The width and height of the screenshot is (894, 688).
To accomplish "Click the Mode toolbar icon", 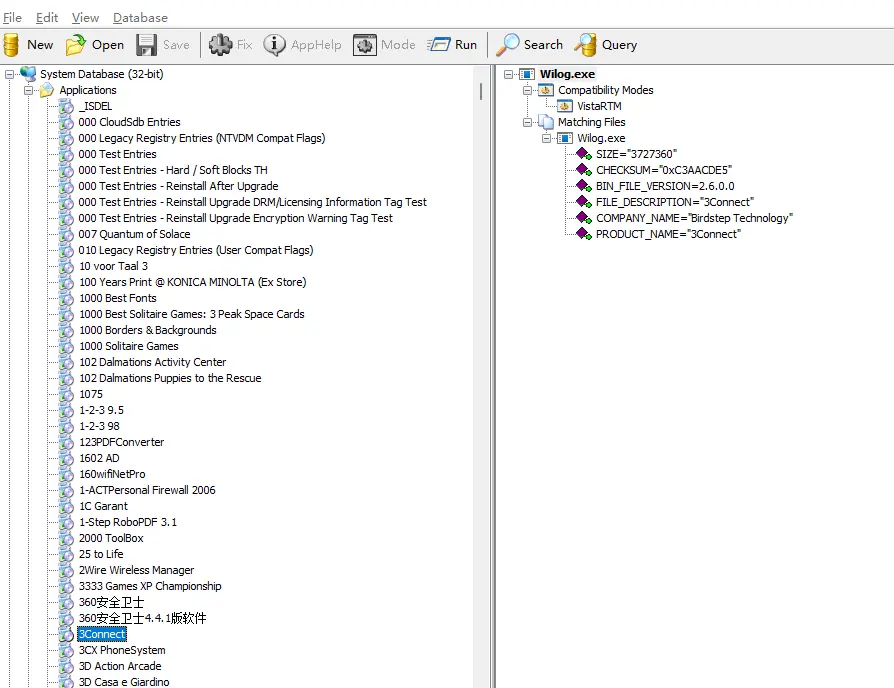I will [x=364, y=45].
